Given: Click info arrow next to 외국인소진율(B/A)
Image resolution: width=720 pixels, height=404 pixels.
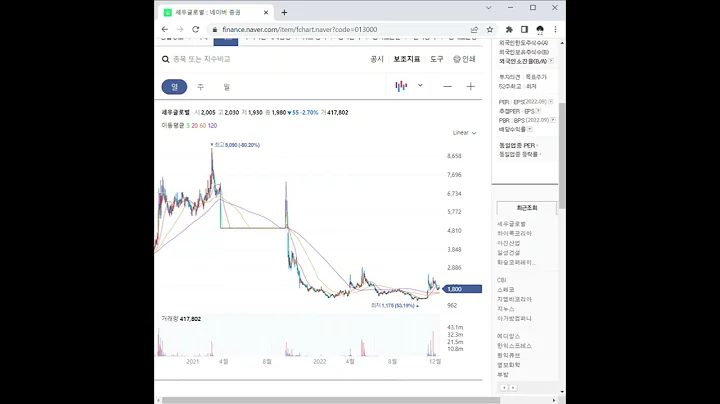Looking at the screenshot, I should (551, 61).
